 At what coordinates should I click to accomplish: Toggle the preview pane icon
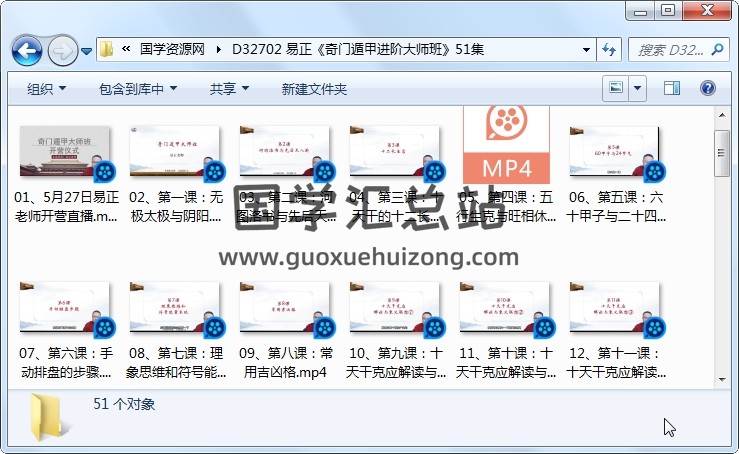(672, 88)
